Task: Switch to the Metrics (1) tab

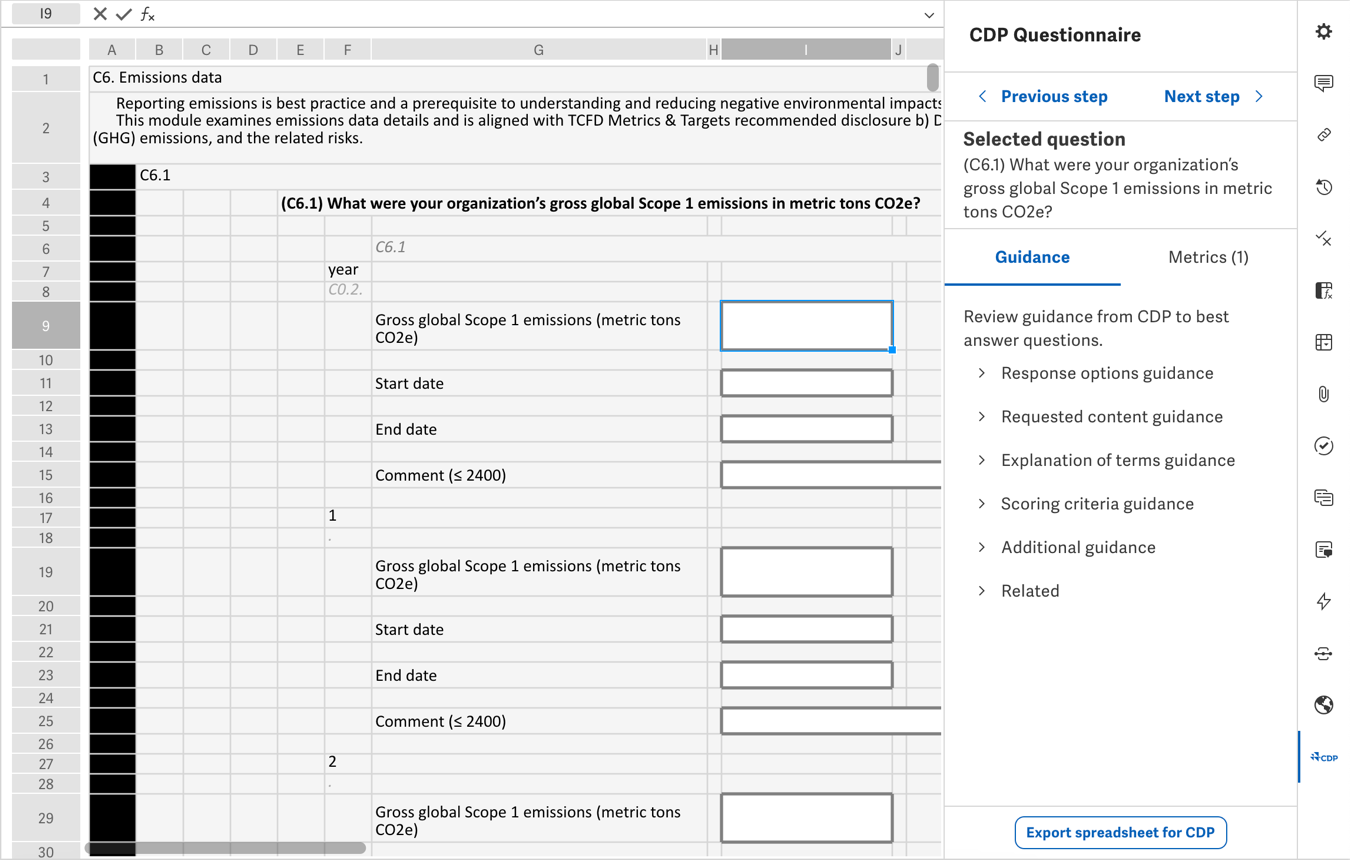Action: pyautogui.click(x=1208, y=258)
